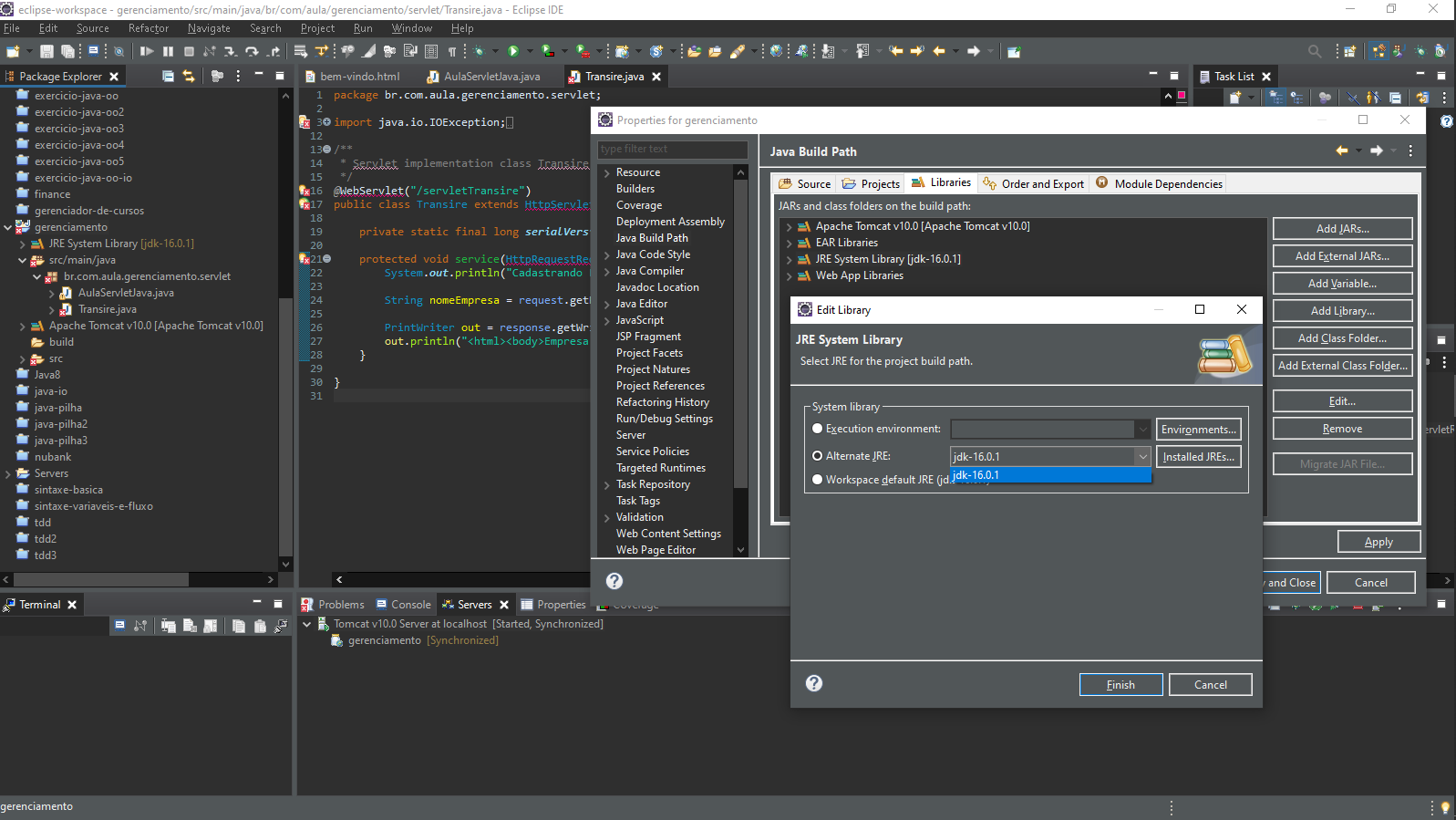Click the Finish button
This screenshot has width=1456, height=820.
pyautogui.click(x=1120, y=685)
